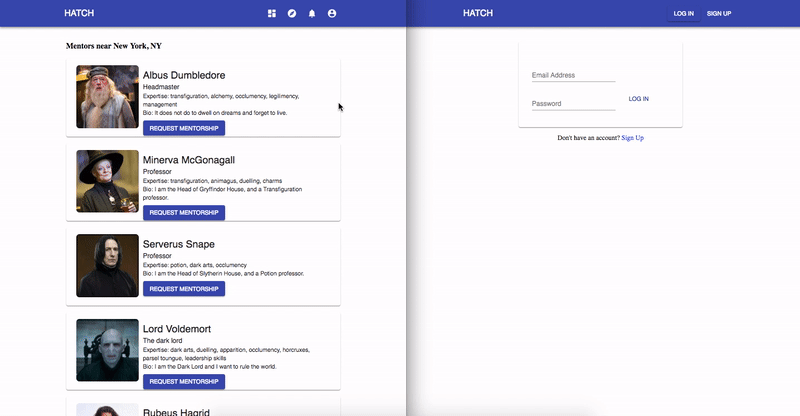Select the Lord Voldemort name heading
The height and width of the screenshot is (416, 800).
point(177,329)
